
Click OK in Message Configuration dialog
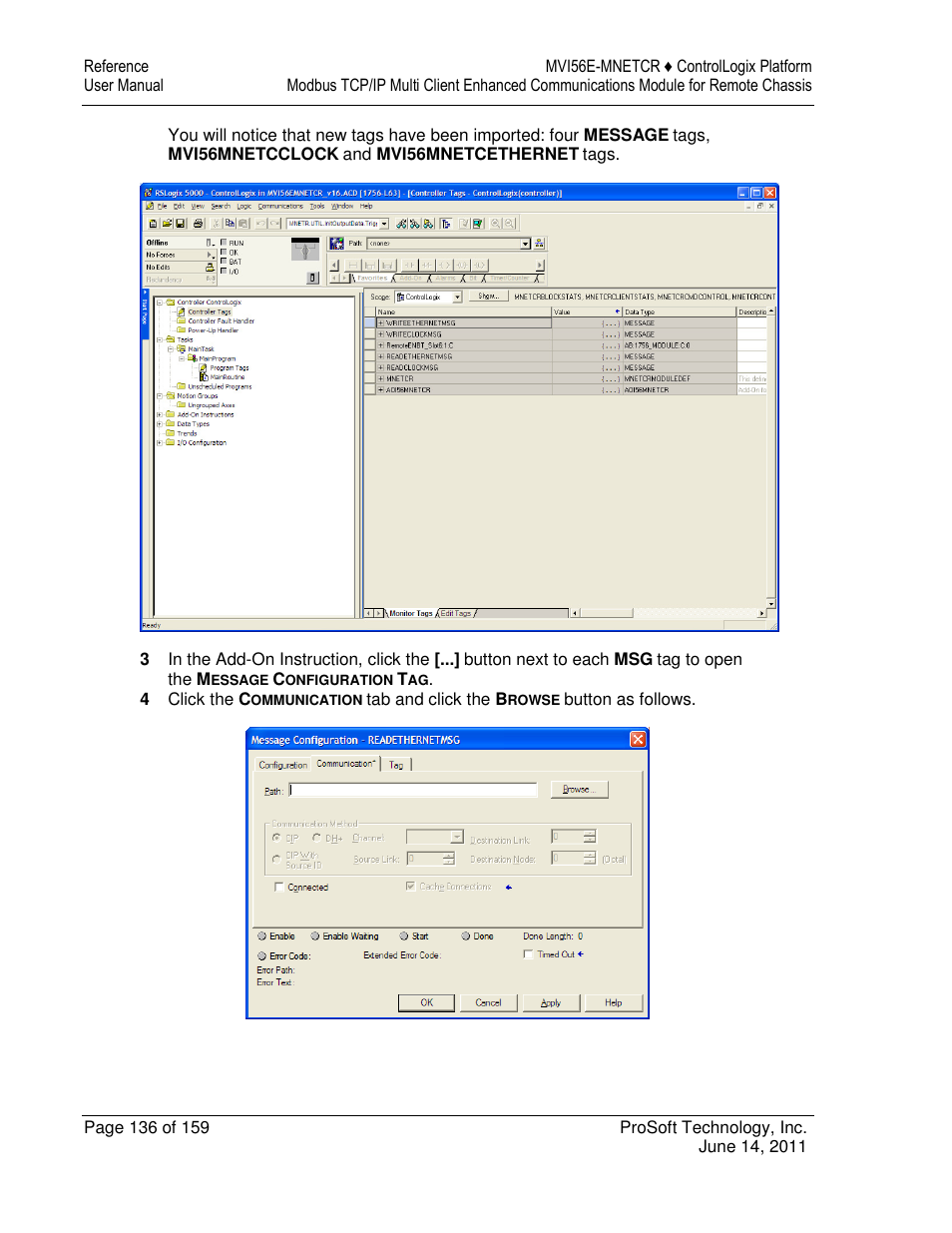426,1002
